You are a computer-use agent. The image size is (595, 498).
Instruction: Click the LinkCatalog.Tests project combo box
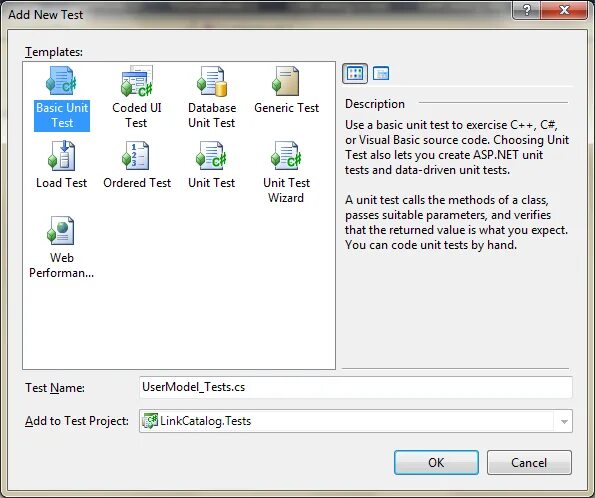356,421
